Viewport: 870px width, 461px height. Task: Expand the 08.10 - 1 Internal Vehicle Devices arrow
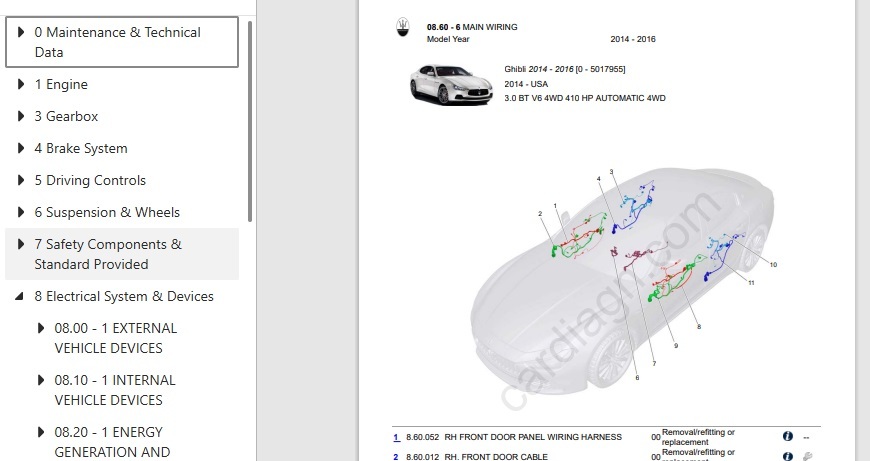click(41, 380)
